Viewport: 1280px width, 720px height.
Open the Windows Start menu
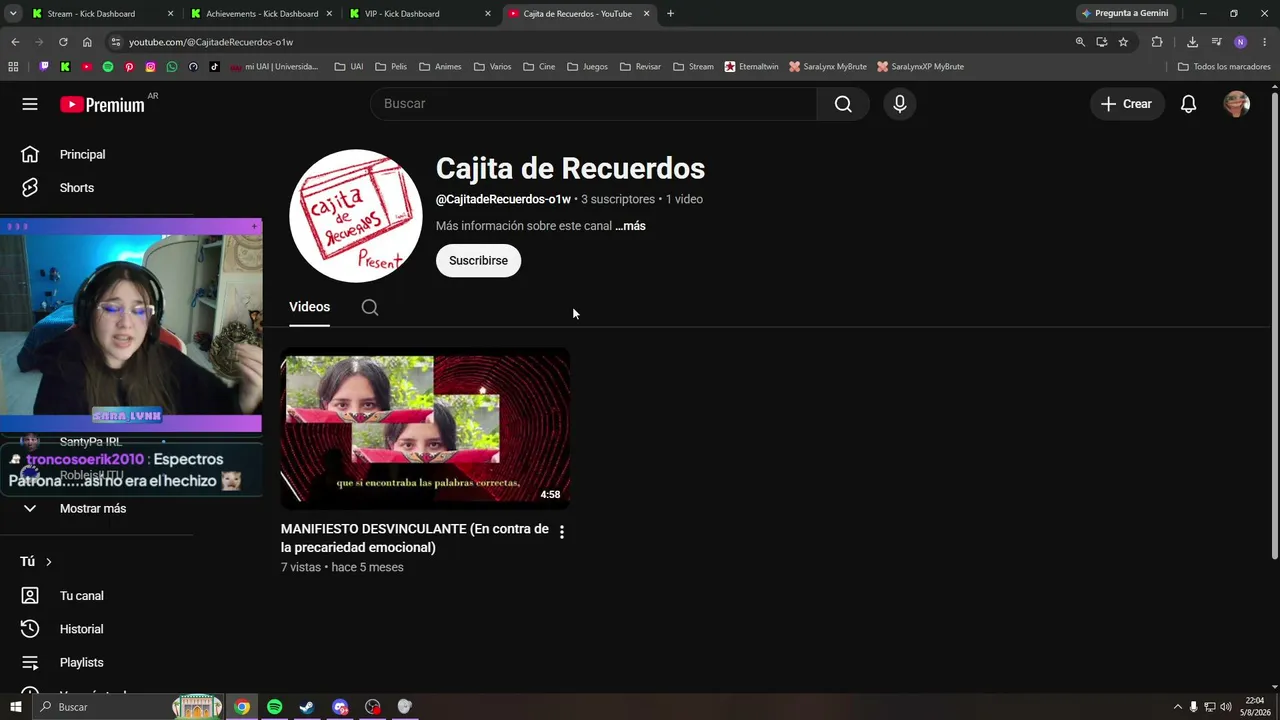tap(15, 707)
